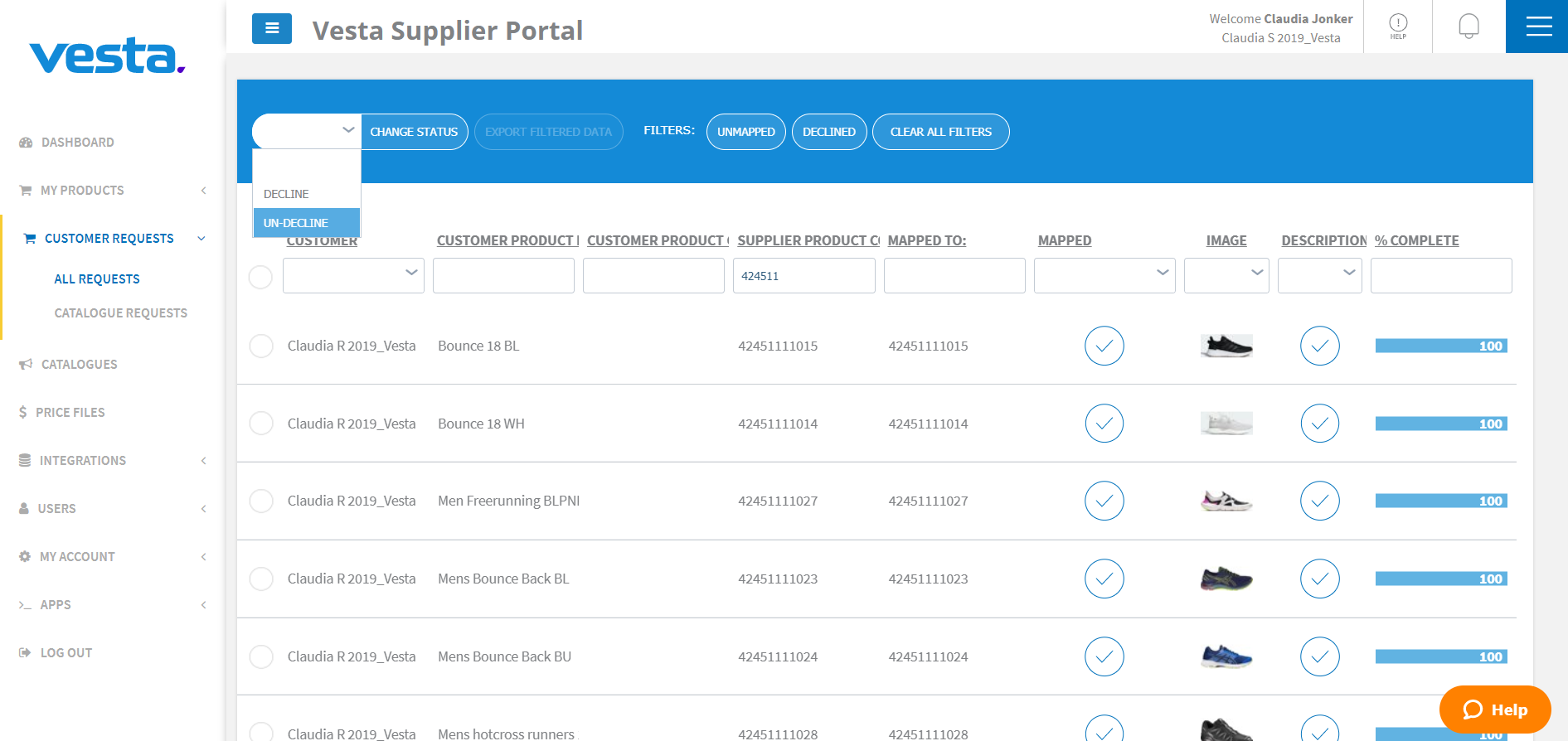The width and height of the screenshot is (1568, 741).
Task: Select the Bounce 18 WH row
Action: click(261, 424)
